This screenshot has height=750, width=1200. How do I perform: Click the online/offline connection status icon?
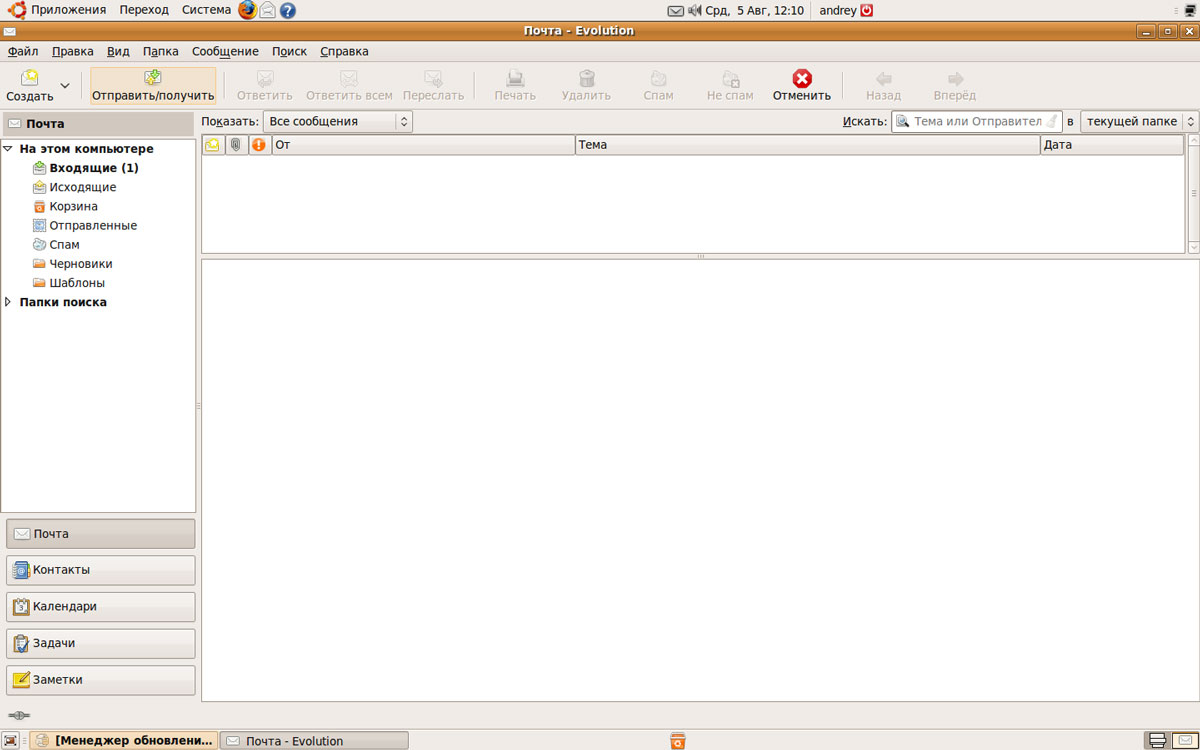[x=19, y=715]
